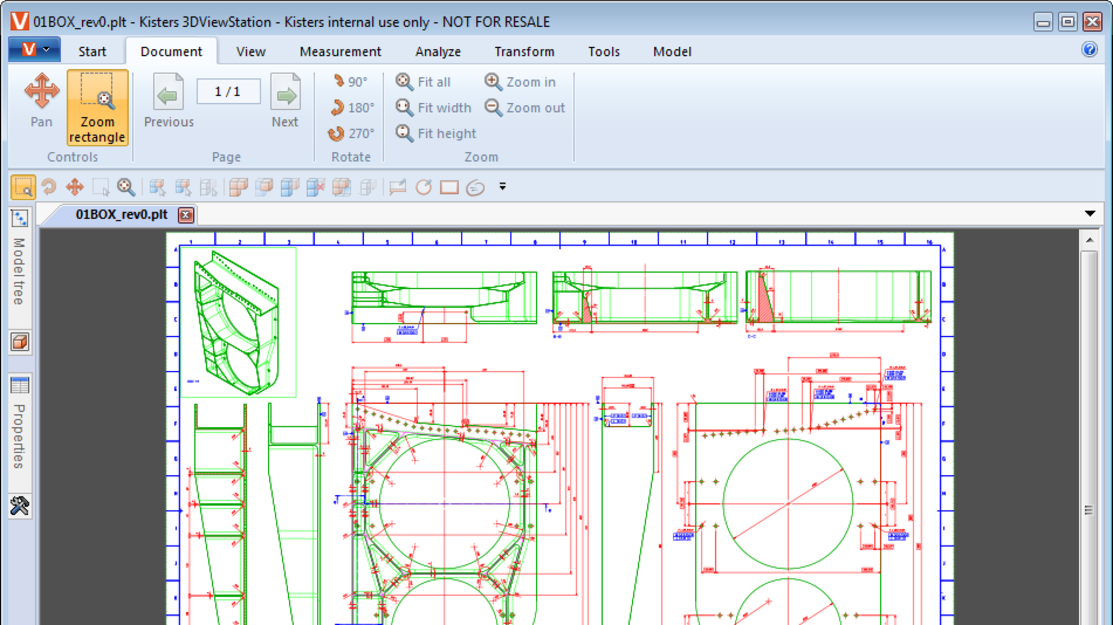Click the quick-access pan arrows icon
This screenshot has height=625, width=1113.
75,187
